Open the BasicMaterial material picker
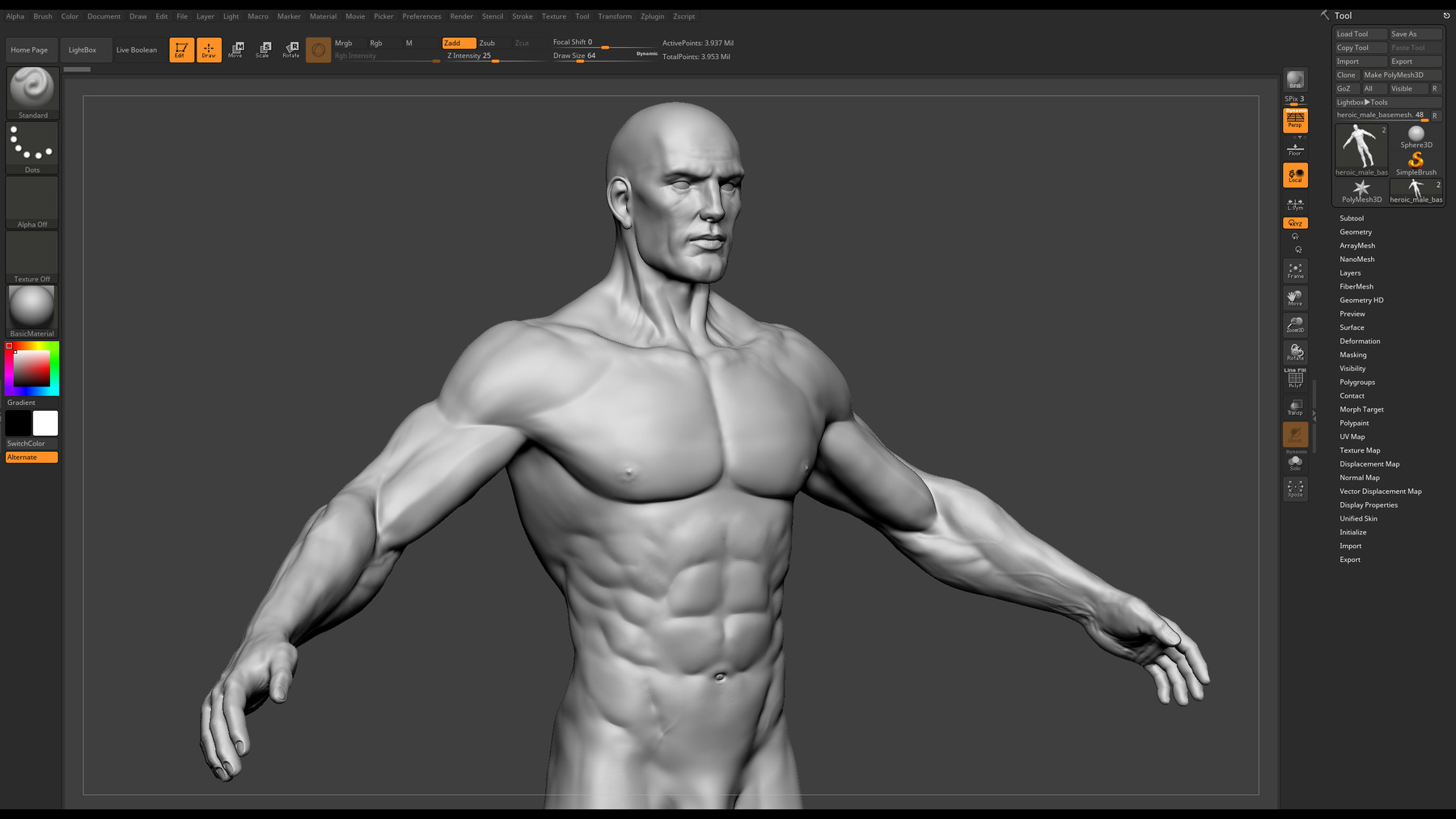Image resolution: width=1456 pixels, height=819 pixels. click(x=32, y=311)
